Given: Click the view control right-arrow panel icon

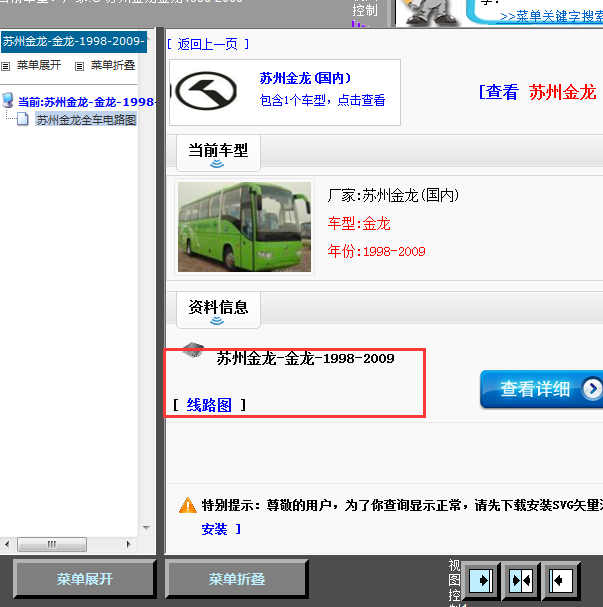Looking at the screenshot, I should [481, 580].
